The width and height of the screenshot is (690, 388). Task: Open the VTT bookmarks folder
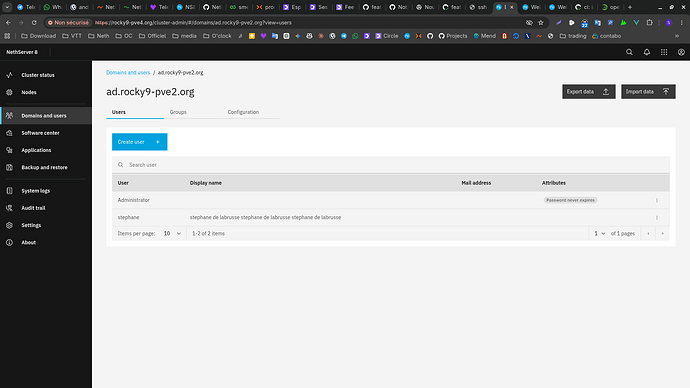(72, 36)
